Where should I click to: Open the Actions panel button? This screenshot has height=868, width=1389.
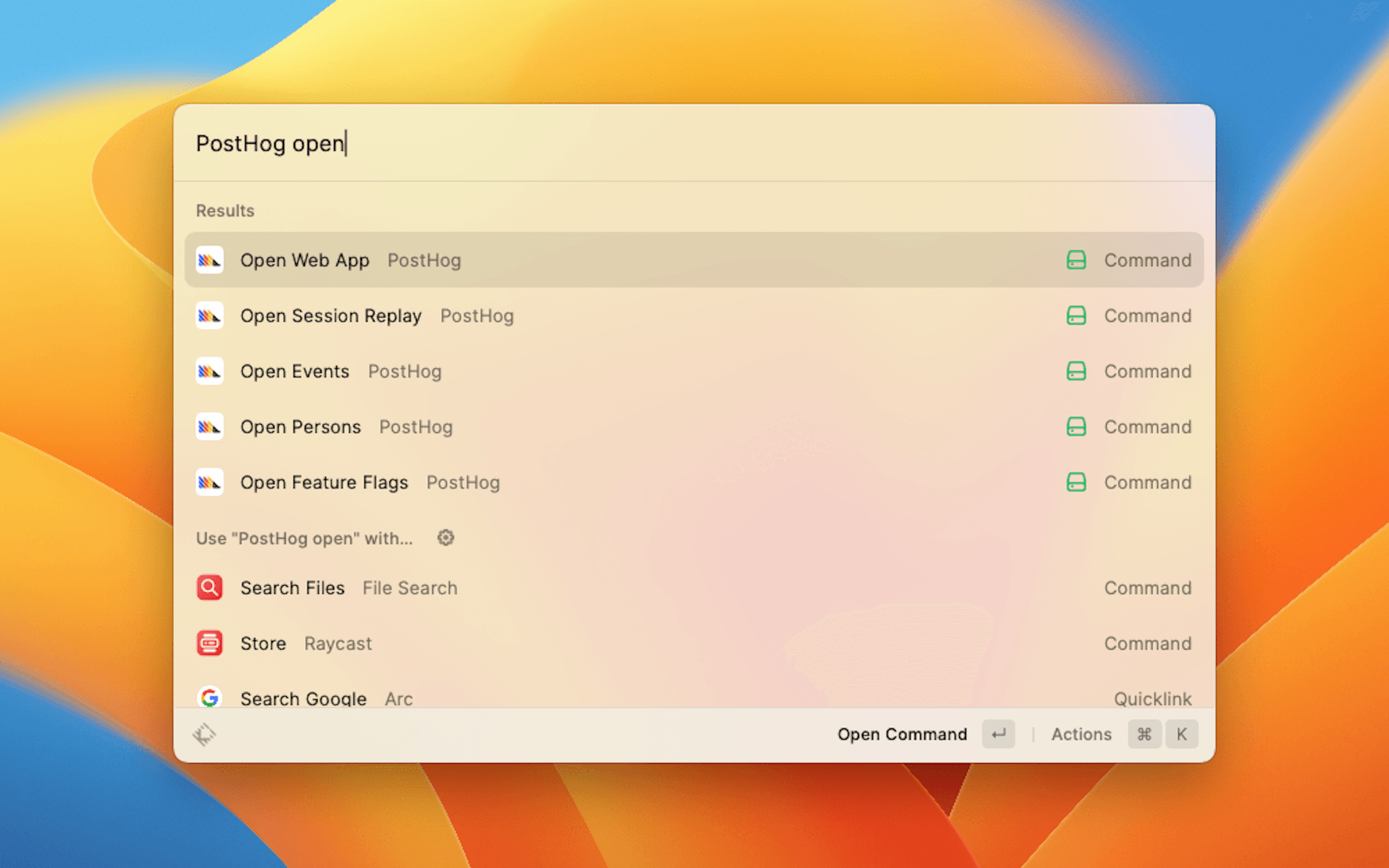(1081, 734)
